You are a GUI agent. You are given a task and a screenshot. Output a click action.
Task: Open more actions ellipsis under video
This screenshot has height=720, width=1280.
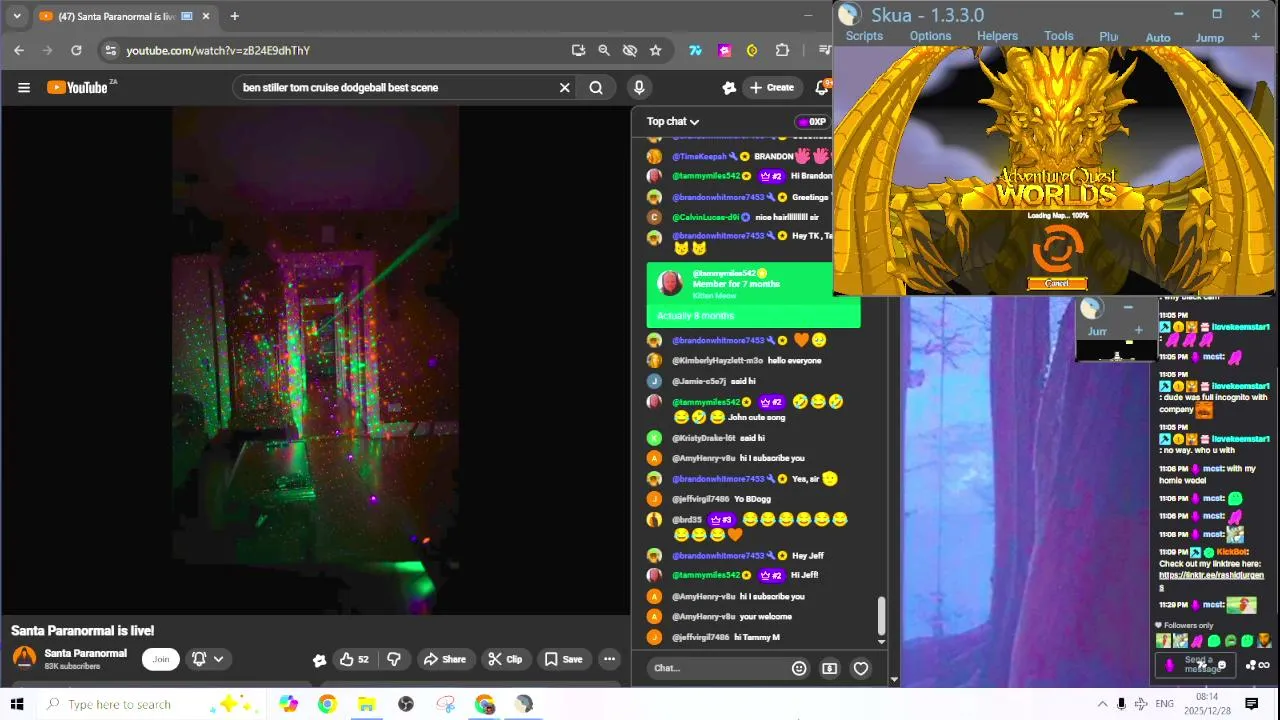[x=609, y=659]
